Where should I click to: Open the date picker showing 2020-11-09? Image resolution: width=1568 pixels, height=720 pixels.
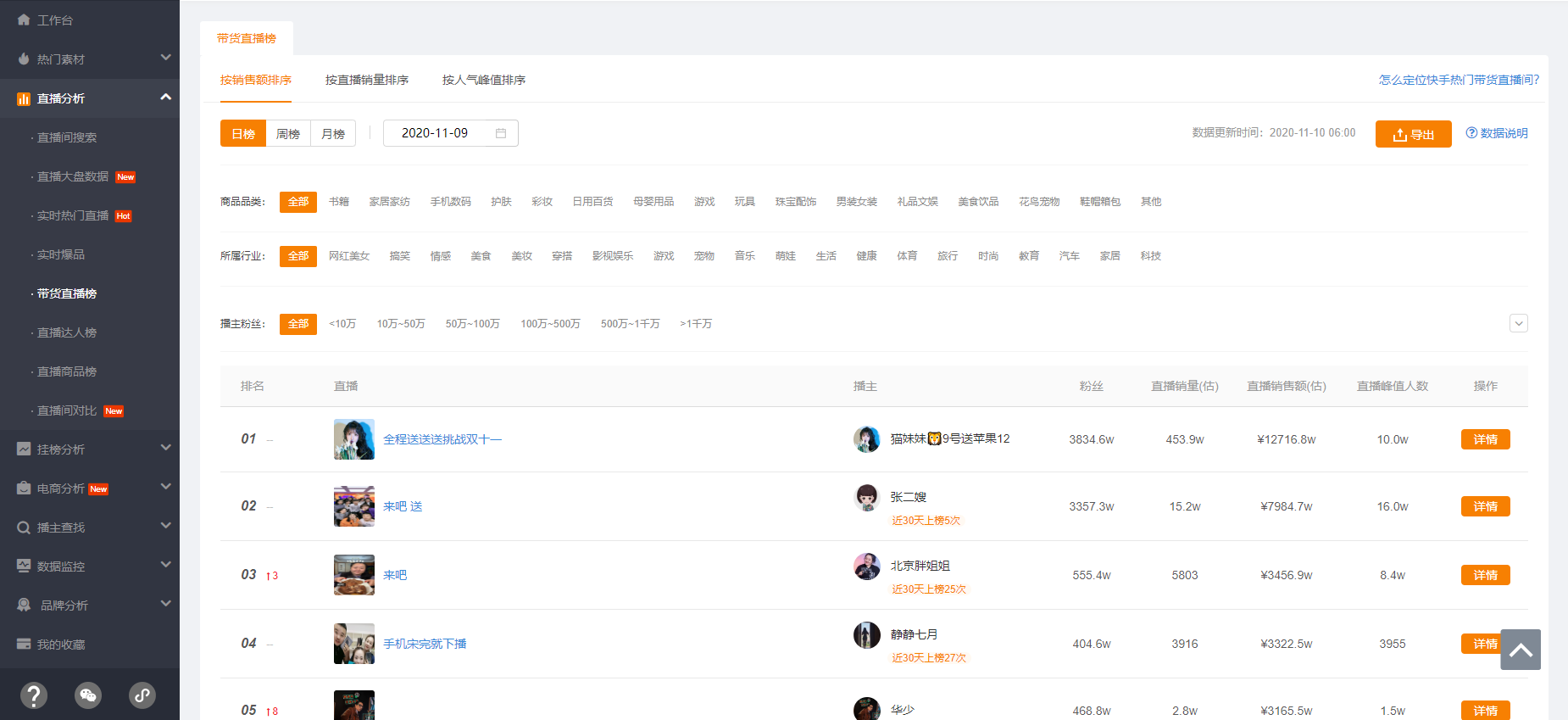(451, 133)
